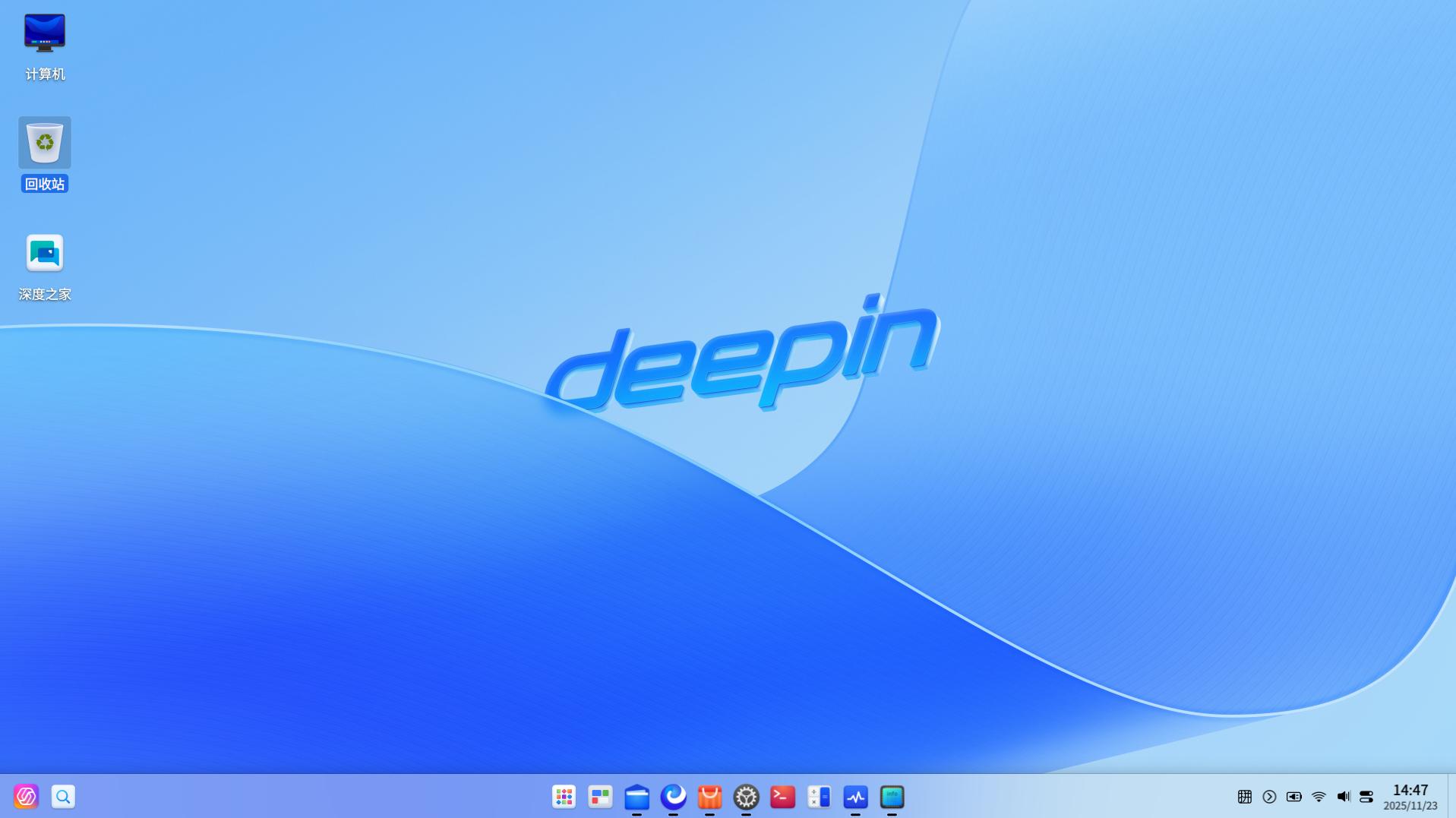Screen dimensions: 1456x818
Task: Open the volume speaker tray icon
Action: pyautogui.click(x=1344, y=797)
